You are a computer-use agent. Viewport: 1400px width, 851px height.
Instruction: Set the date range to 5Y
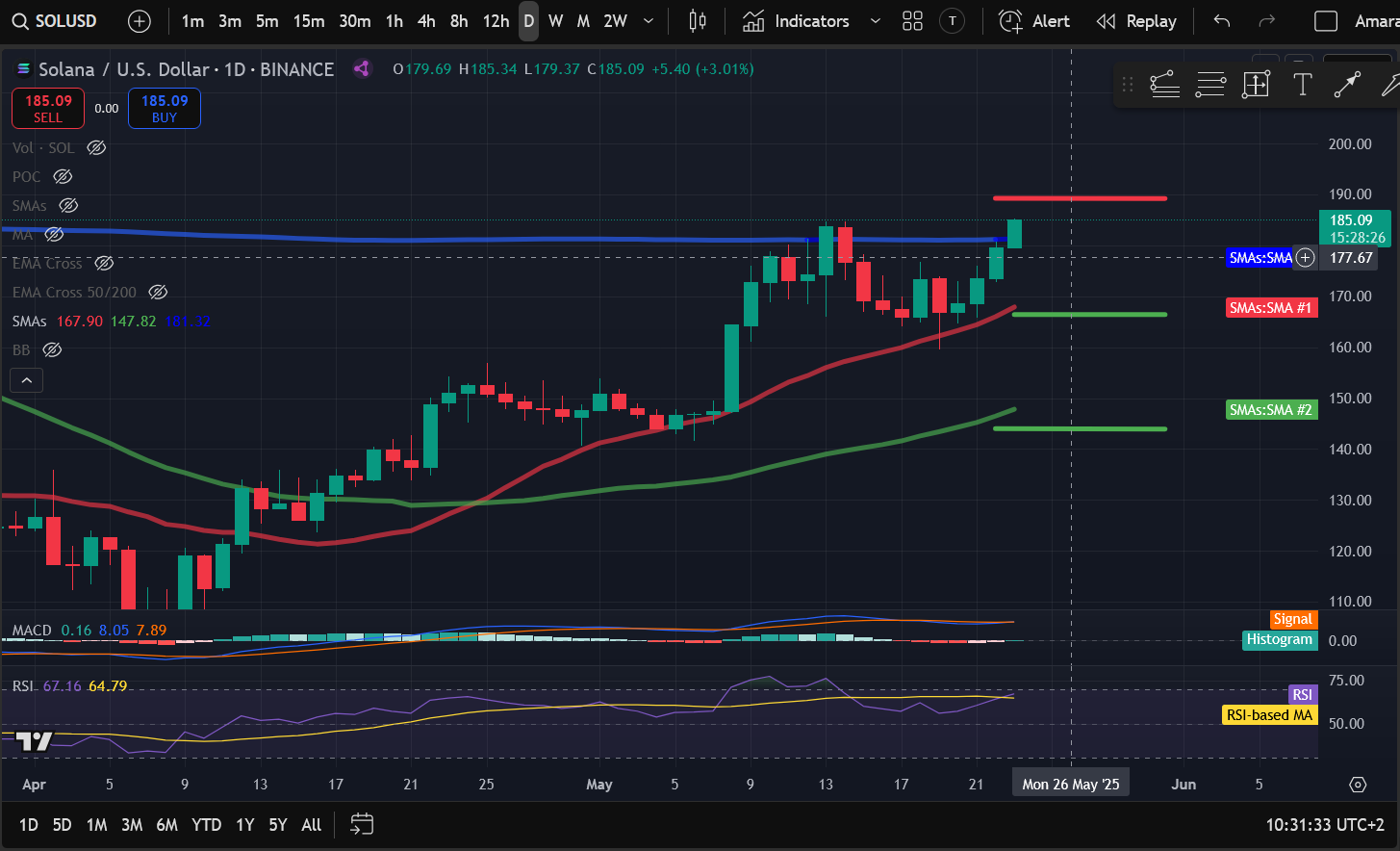point(277,825)
